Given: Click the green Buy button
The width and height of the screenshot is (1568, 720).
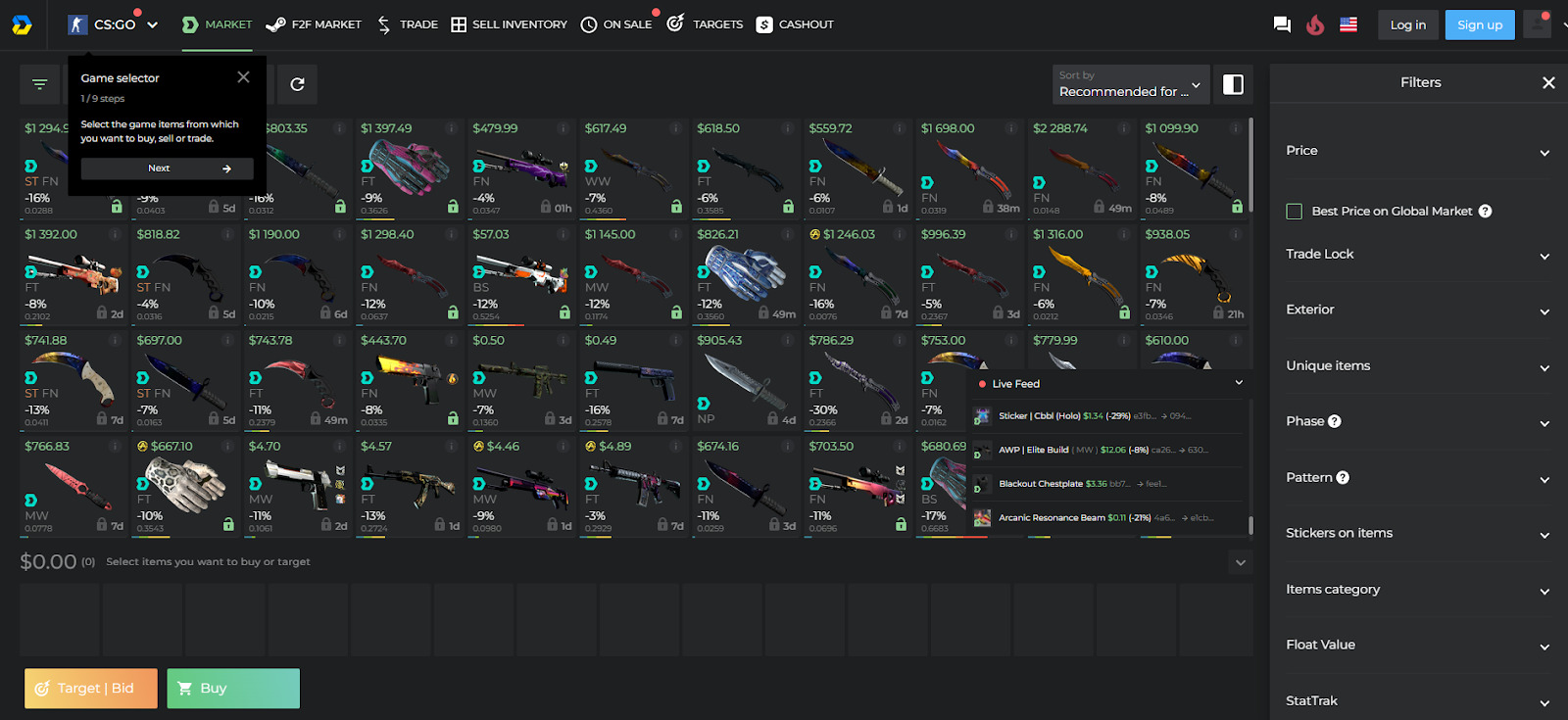Looking at the screenshot, I should 233,689.
